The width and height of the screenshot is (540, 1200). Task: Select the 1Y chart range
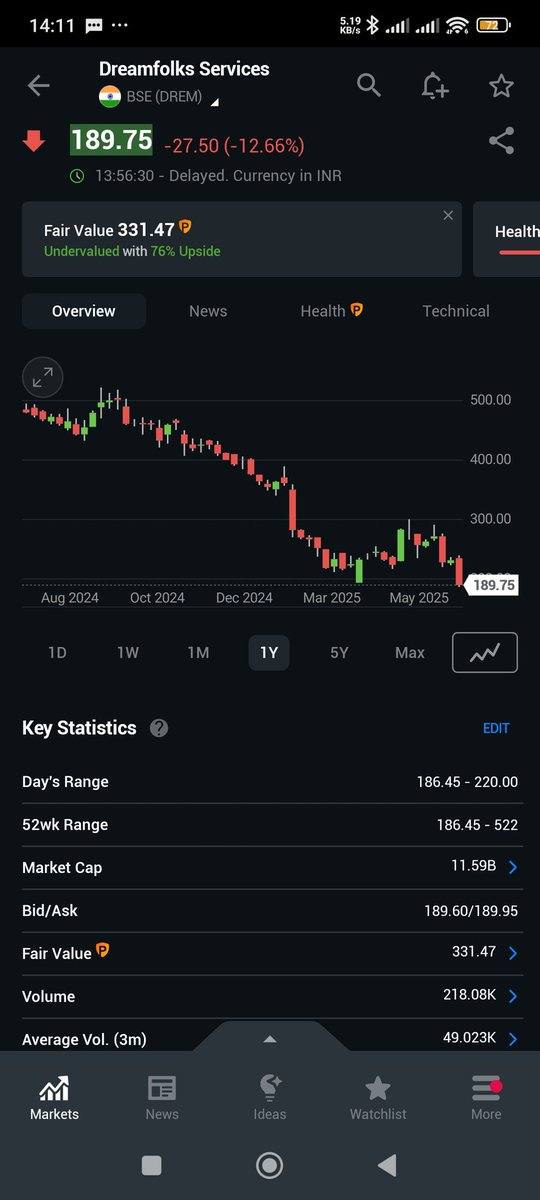click(269, 653)
